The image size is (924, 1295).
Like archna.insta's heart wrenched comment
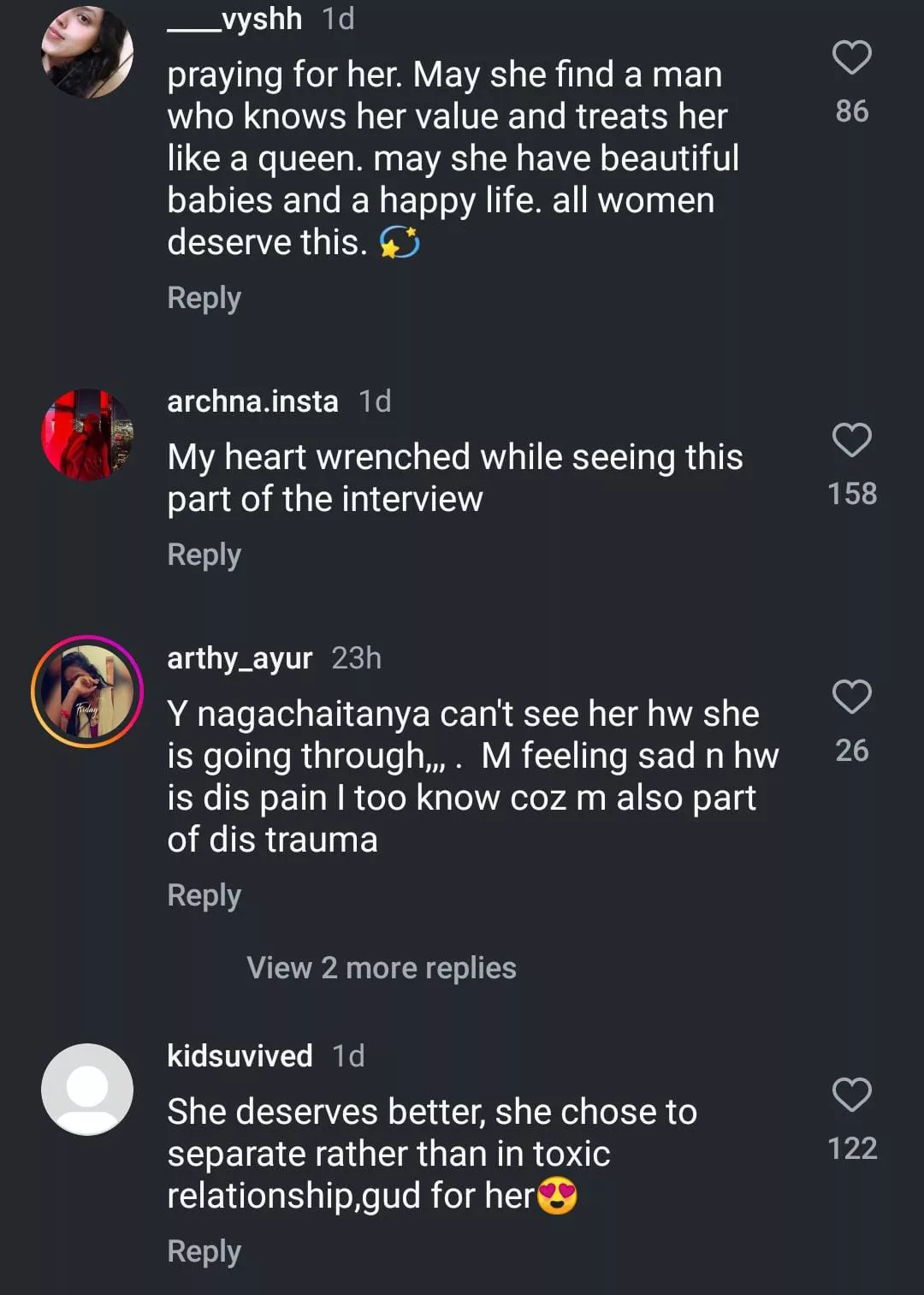coord(851,441)
